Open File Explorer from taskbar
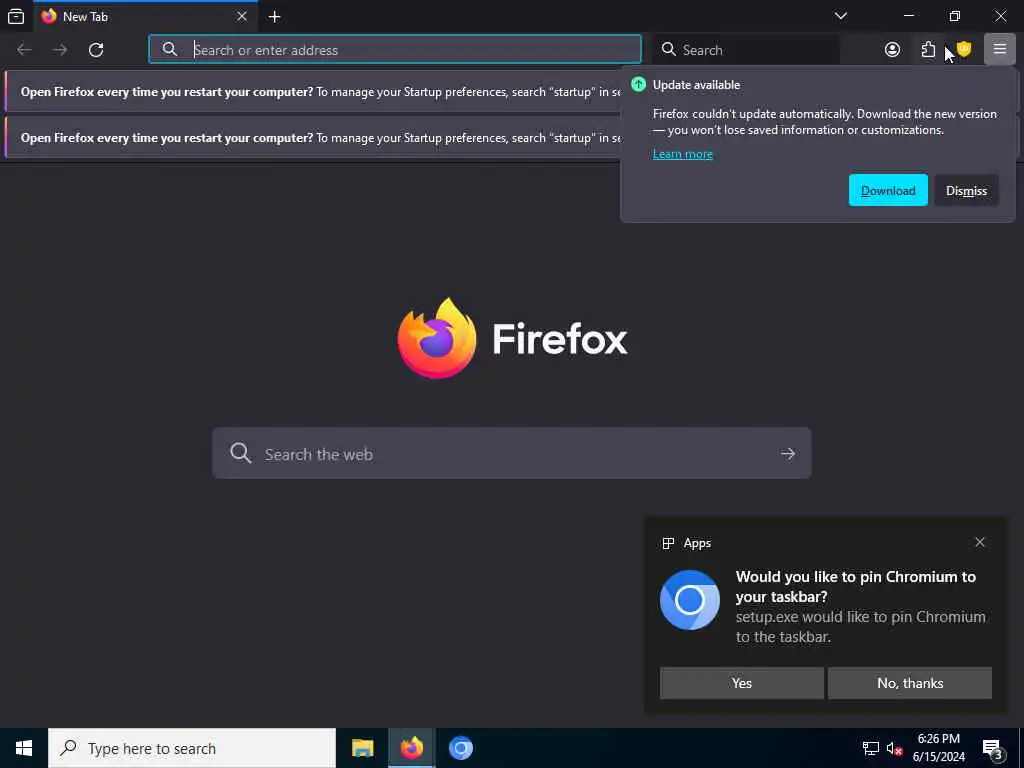This screenshot has height=768, width=1024. click(362, 748)
